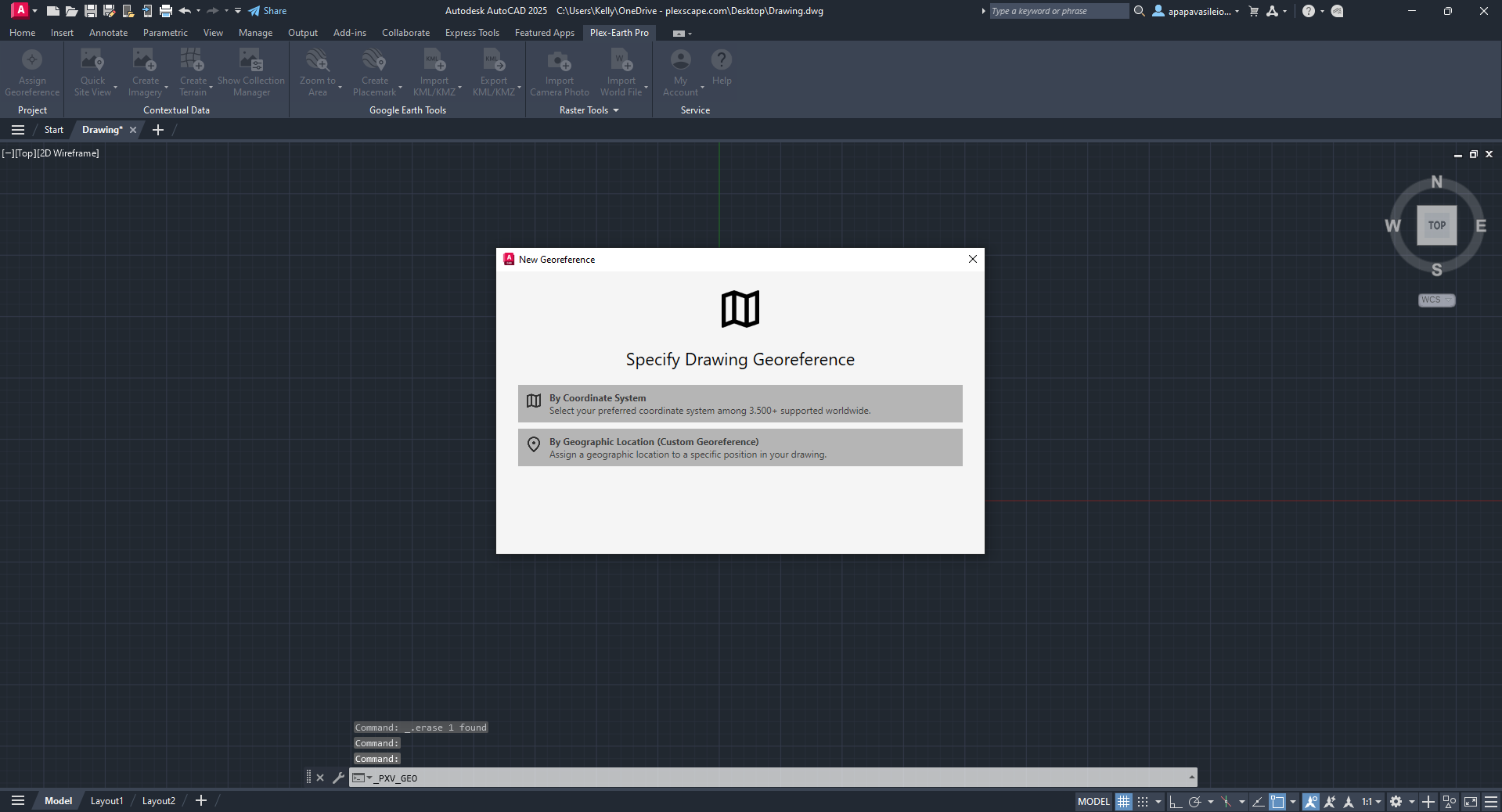Screen dimensions: 1502x812
Task: Open the signed-in account dropdown
Action: 1195,11
